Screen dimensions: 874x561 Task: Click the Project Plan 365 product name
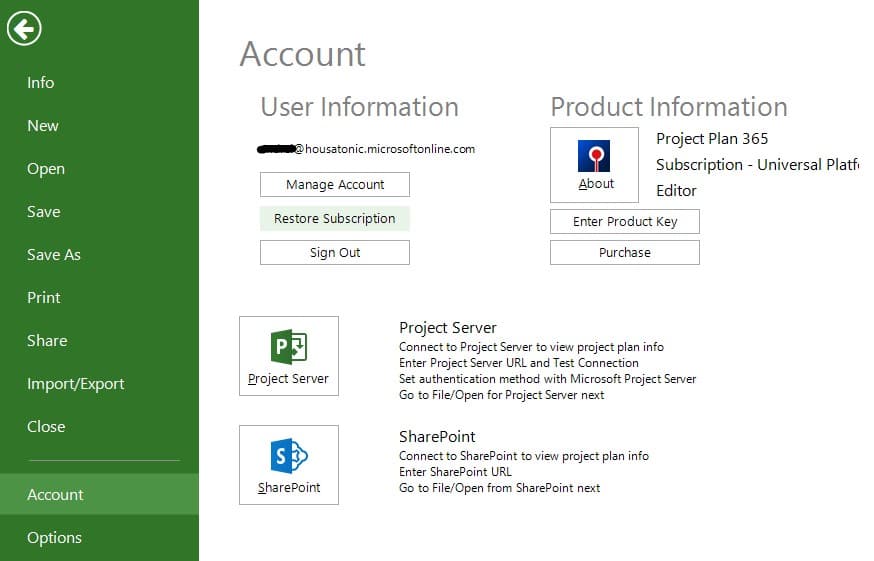click(x=712, y=139)
